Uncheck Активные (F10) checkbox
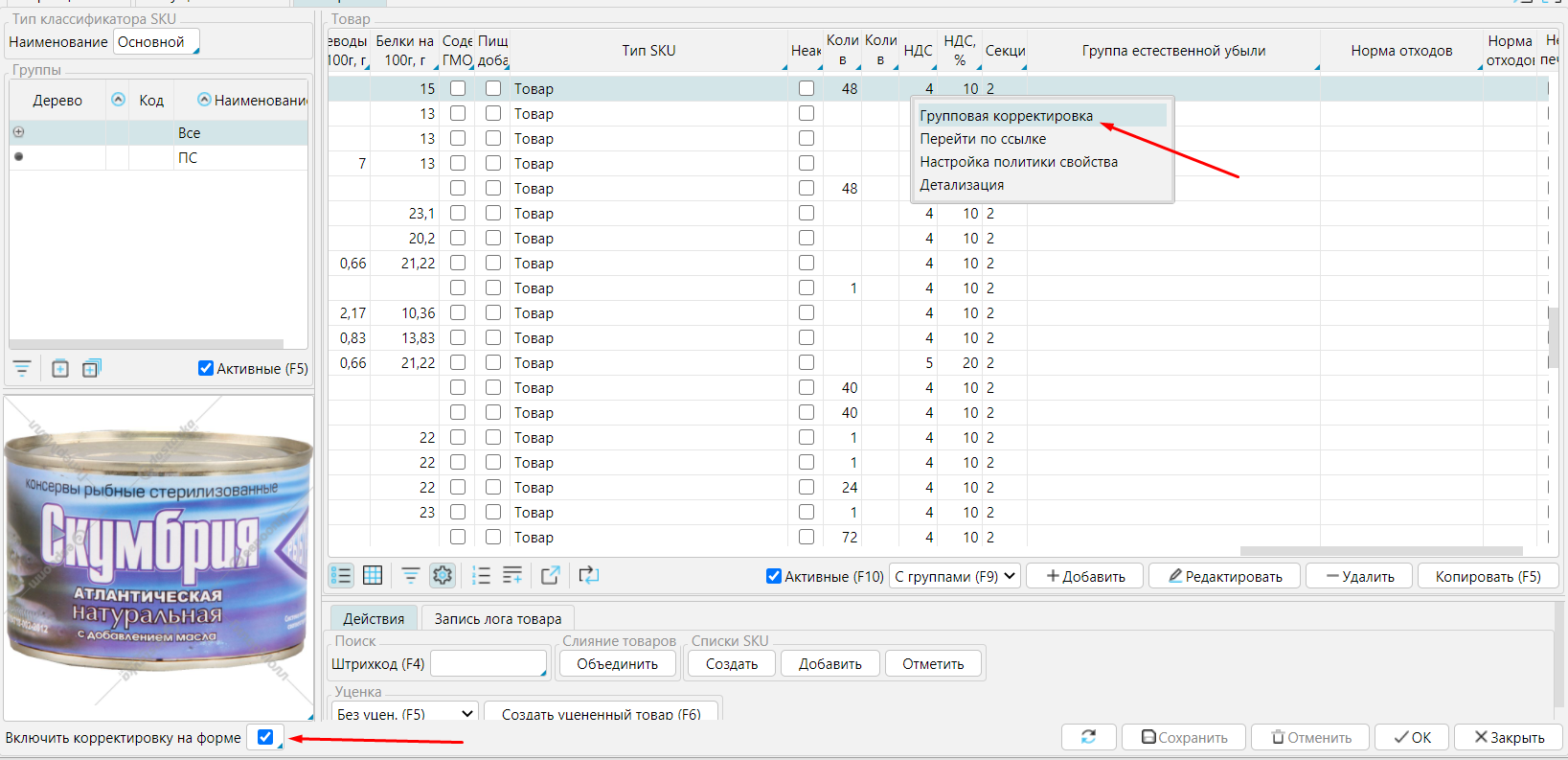The width and height of the screenshot is (1568, 760). coord(774,576)
